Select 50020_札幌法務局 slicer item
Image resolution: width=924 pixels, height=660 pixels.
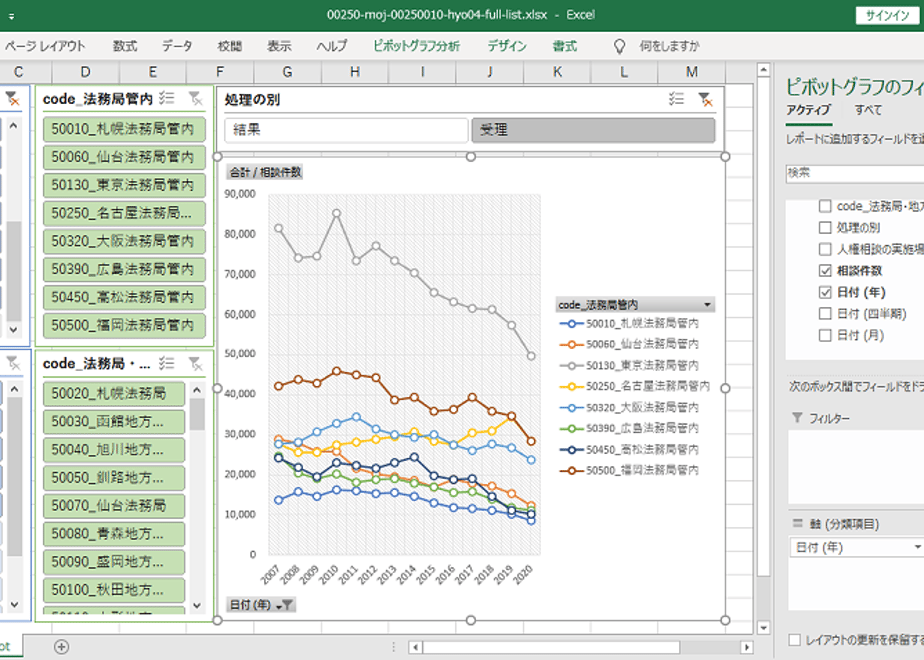[114, 393]
